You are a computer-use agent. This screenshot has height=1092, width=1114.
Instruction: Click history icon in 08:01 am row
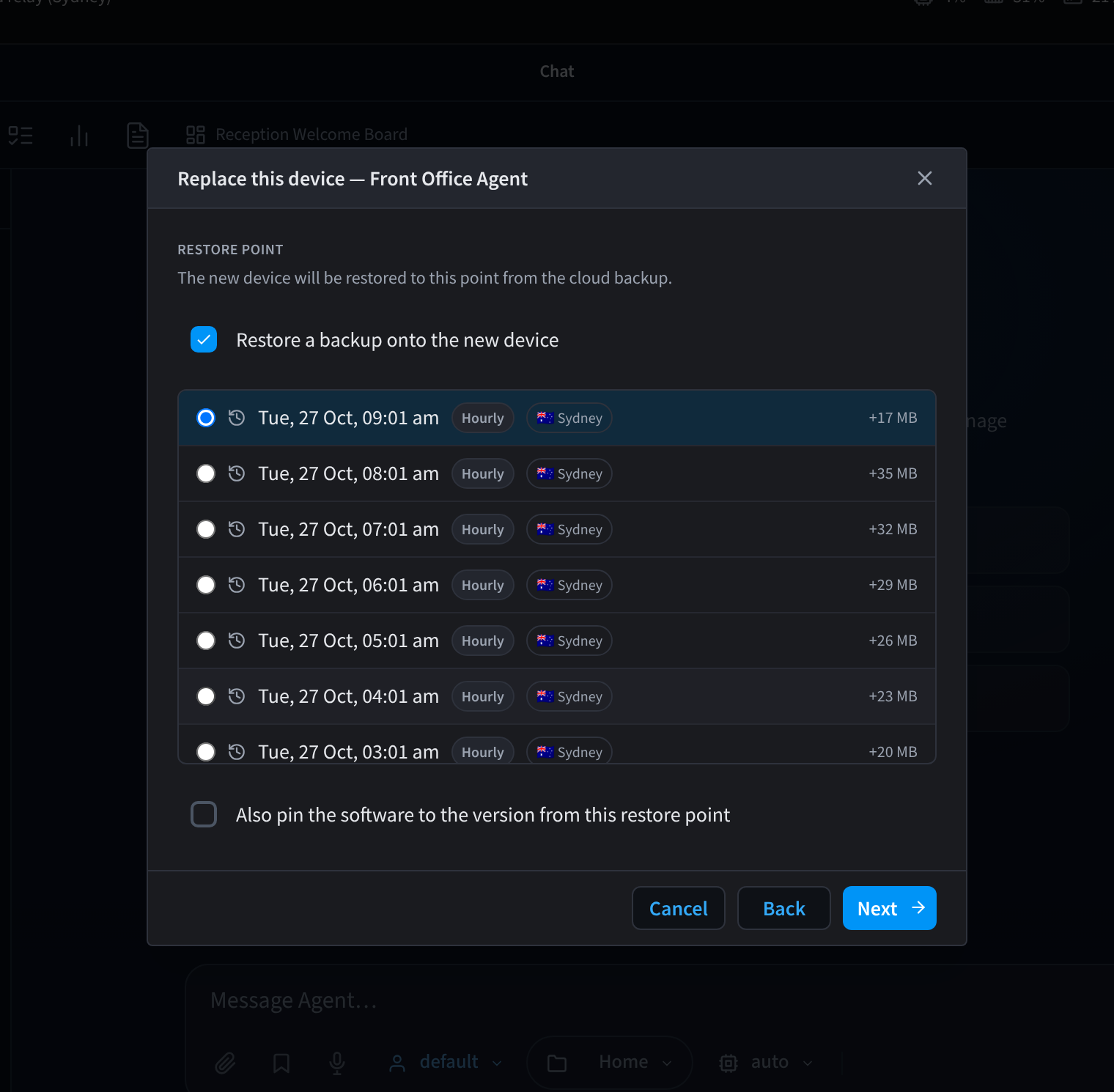(x=236, y=473)
